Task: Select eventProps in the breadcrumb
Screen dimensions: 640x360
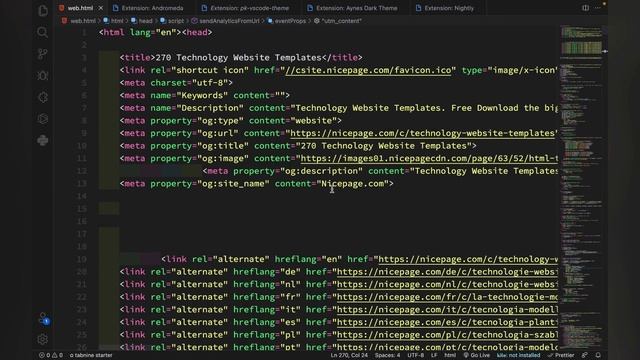Action: click(287, 21)
